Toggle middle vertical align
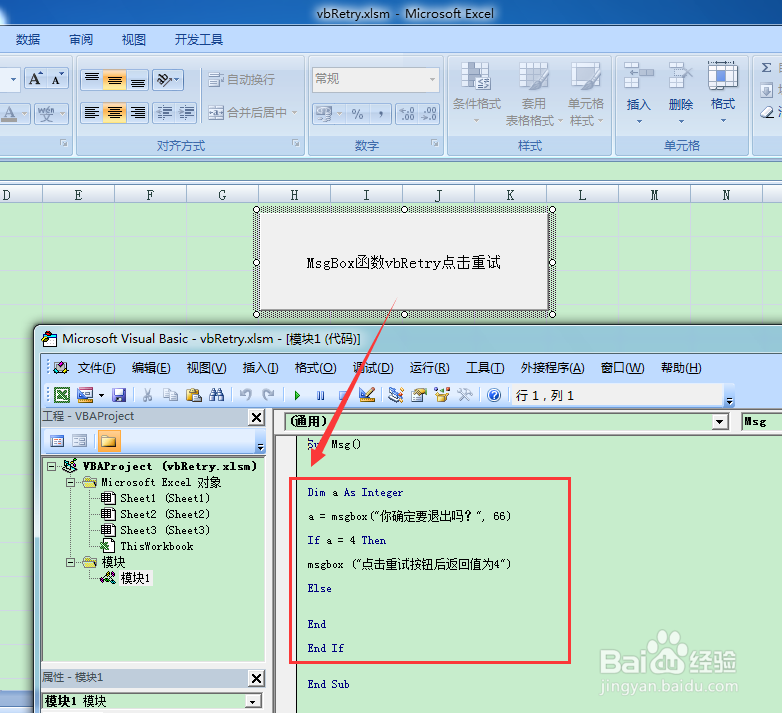The width and height of the screenshot is (782, 713). pyautogui.click(x=115, y=80)
